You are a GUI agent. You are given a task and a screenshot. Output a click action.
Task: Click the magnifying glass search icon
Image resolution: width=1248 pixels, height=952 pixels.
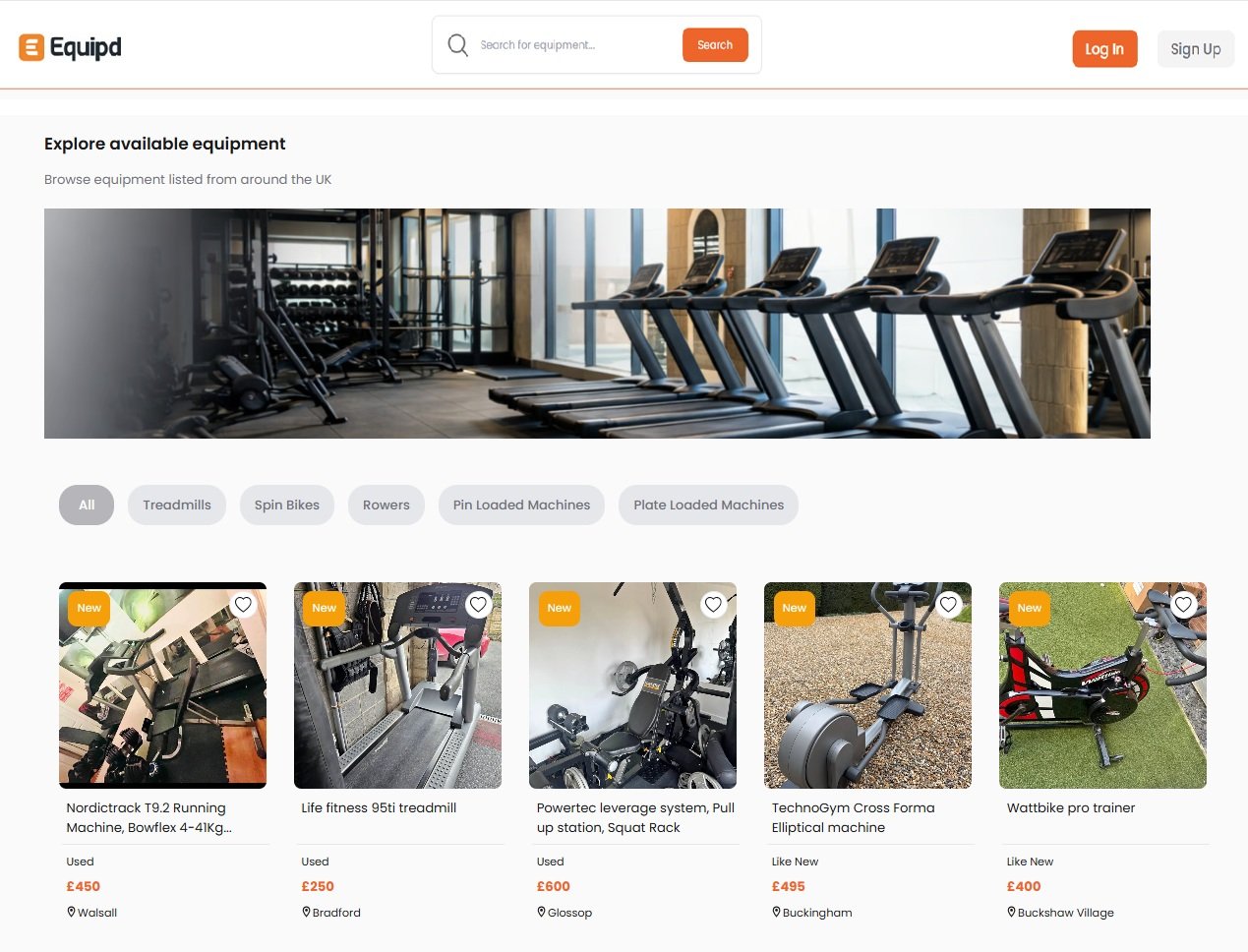[457, 45]
